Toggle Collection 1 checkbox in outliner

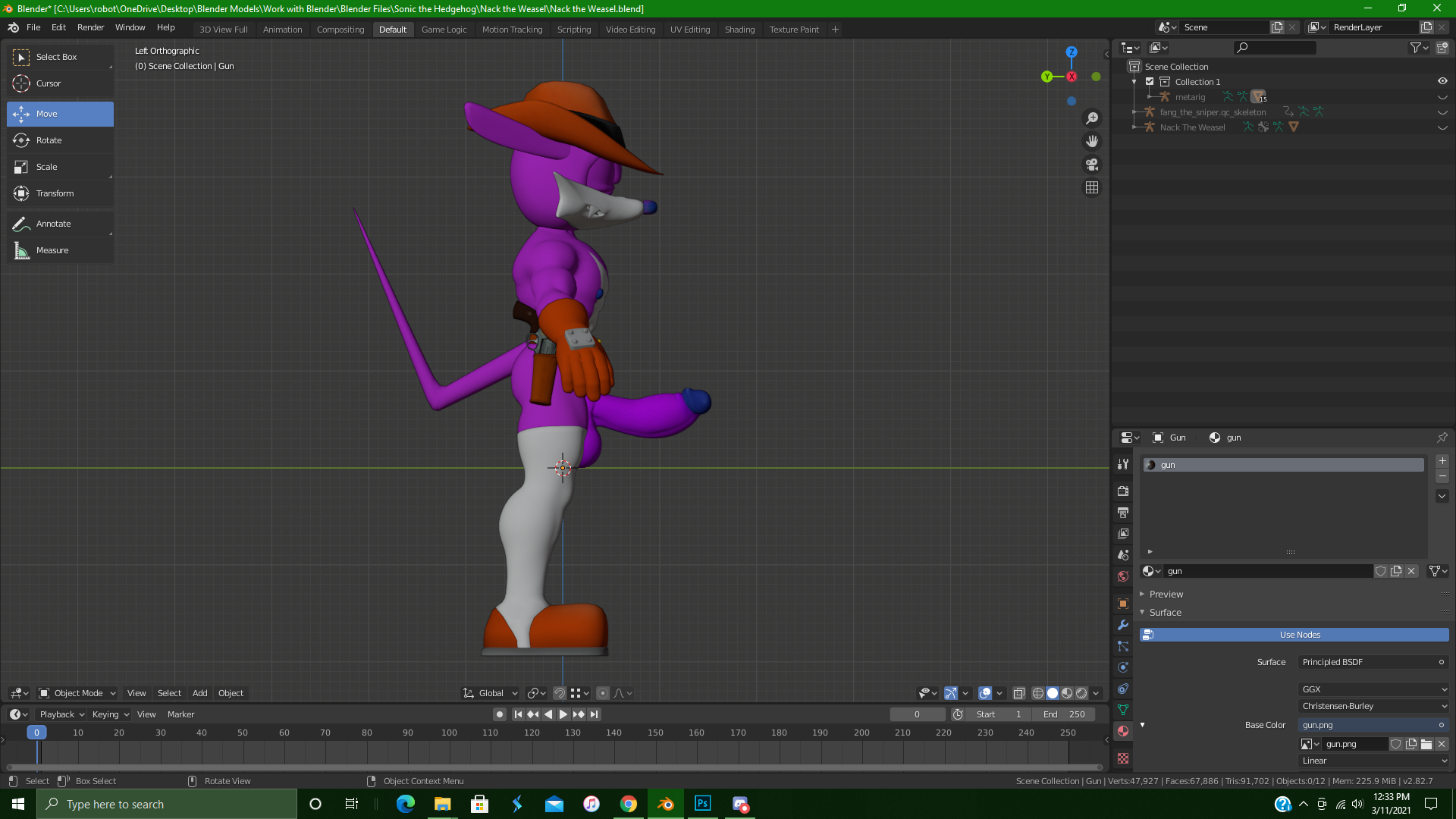coord(1150,82)
